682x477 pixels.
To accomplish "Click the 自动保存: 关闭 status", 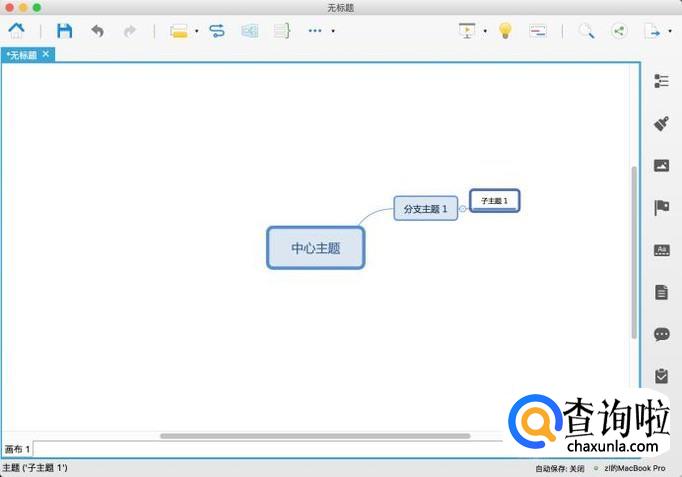I will [x=560, y=468].
